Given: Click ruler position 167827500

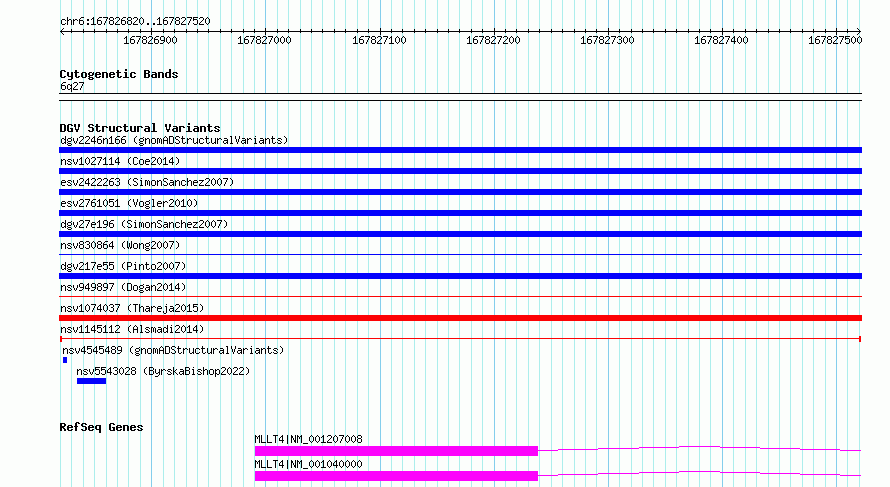Looking at the screenshot, I should coord(836,40).
